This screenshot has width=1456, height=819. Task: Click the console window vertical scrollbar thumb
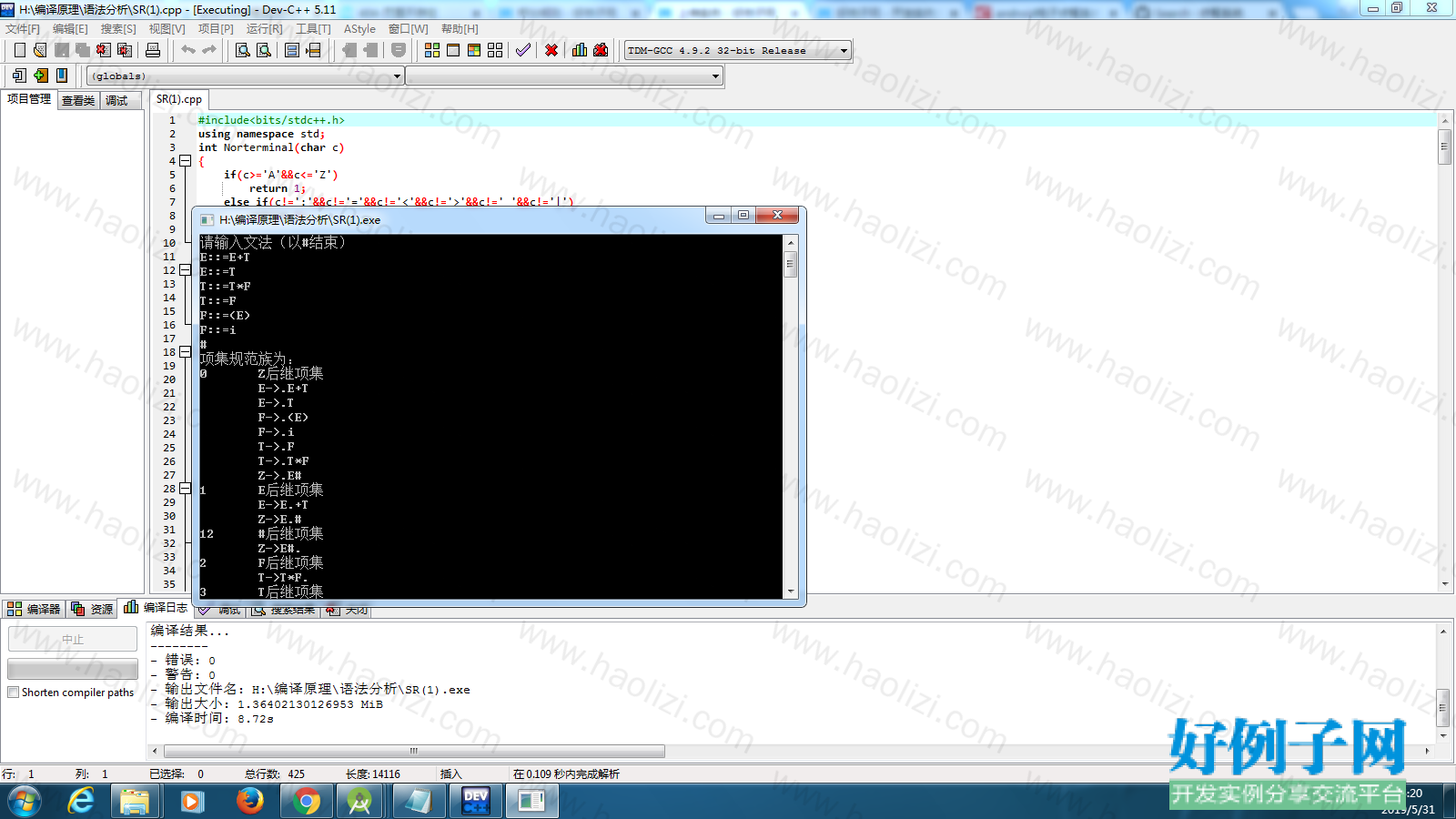point(791,265)
